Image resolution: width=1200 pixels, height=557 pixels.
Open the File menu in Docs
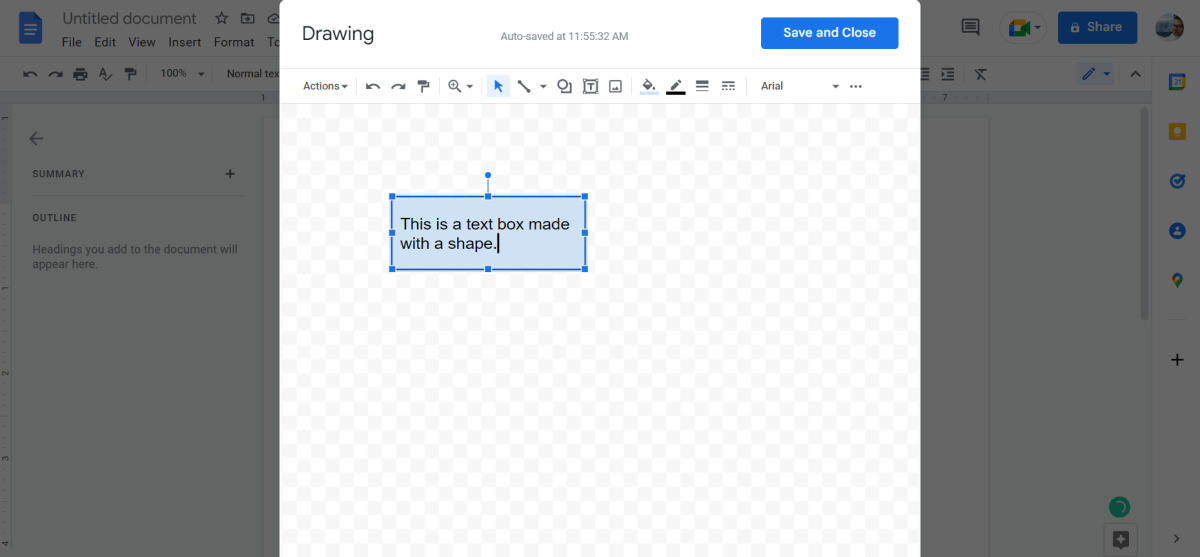(x=71, y=42)
